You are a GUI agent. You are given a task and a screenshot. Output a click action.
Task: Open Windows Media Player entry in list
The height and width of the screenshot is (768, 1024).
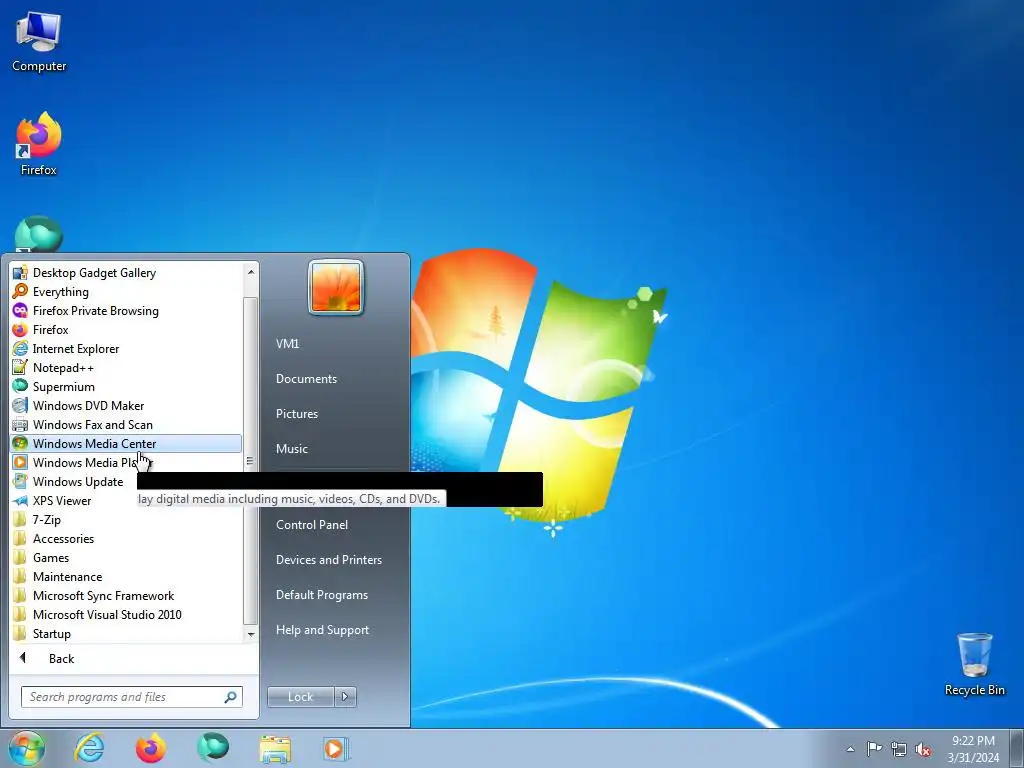125,462
